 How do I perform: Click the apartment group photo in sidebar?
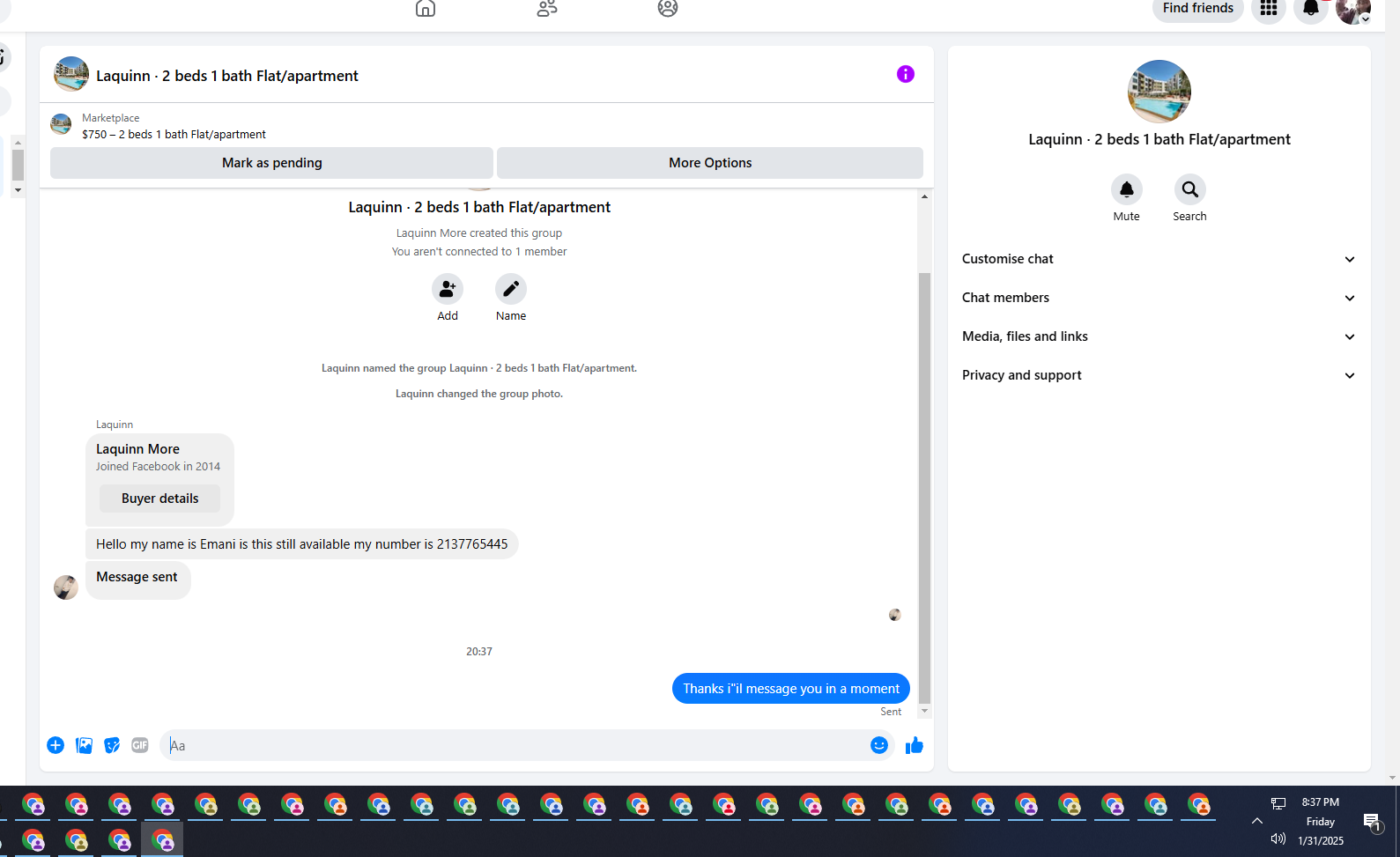tap(1159, 92)
